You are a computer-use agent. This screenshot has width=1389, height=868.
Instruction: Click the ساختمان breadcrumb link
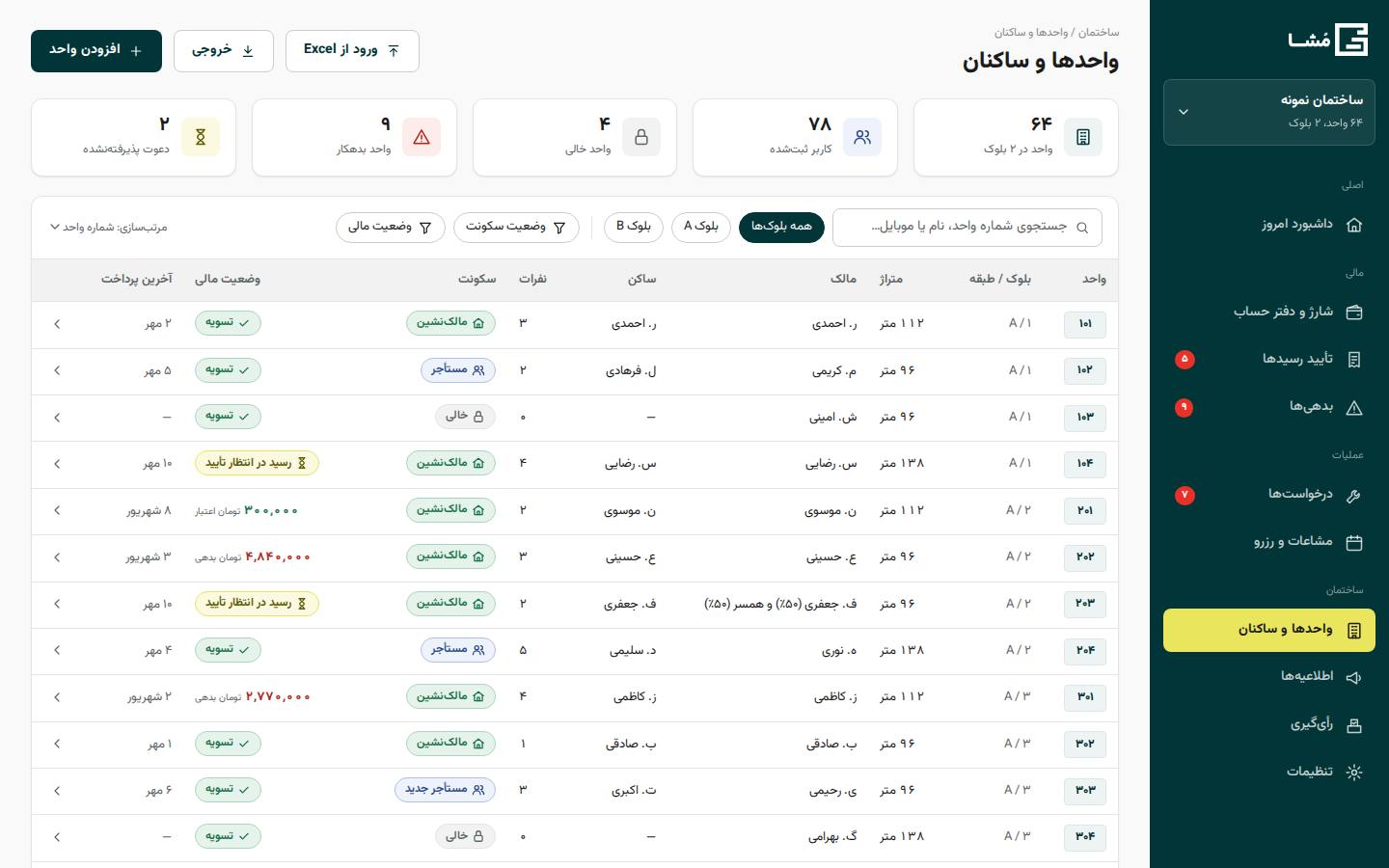click(x=1099, y=33)
